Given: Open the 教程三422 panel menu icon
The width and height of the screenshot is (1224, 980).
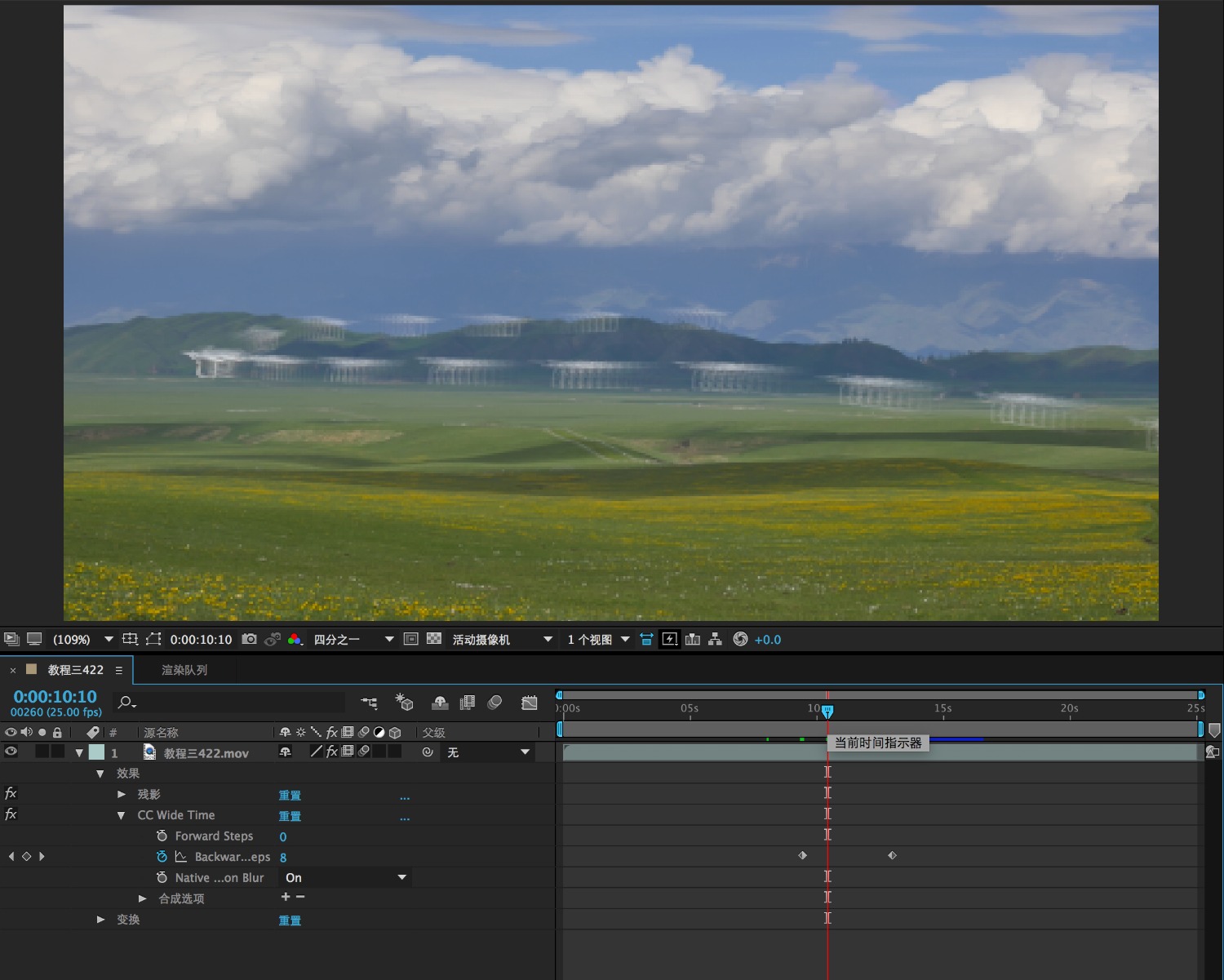Looking at the screenshot, I should tap(119, 670).
